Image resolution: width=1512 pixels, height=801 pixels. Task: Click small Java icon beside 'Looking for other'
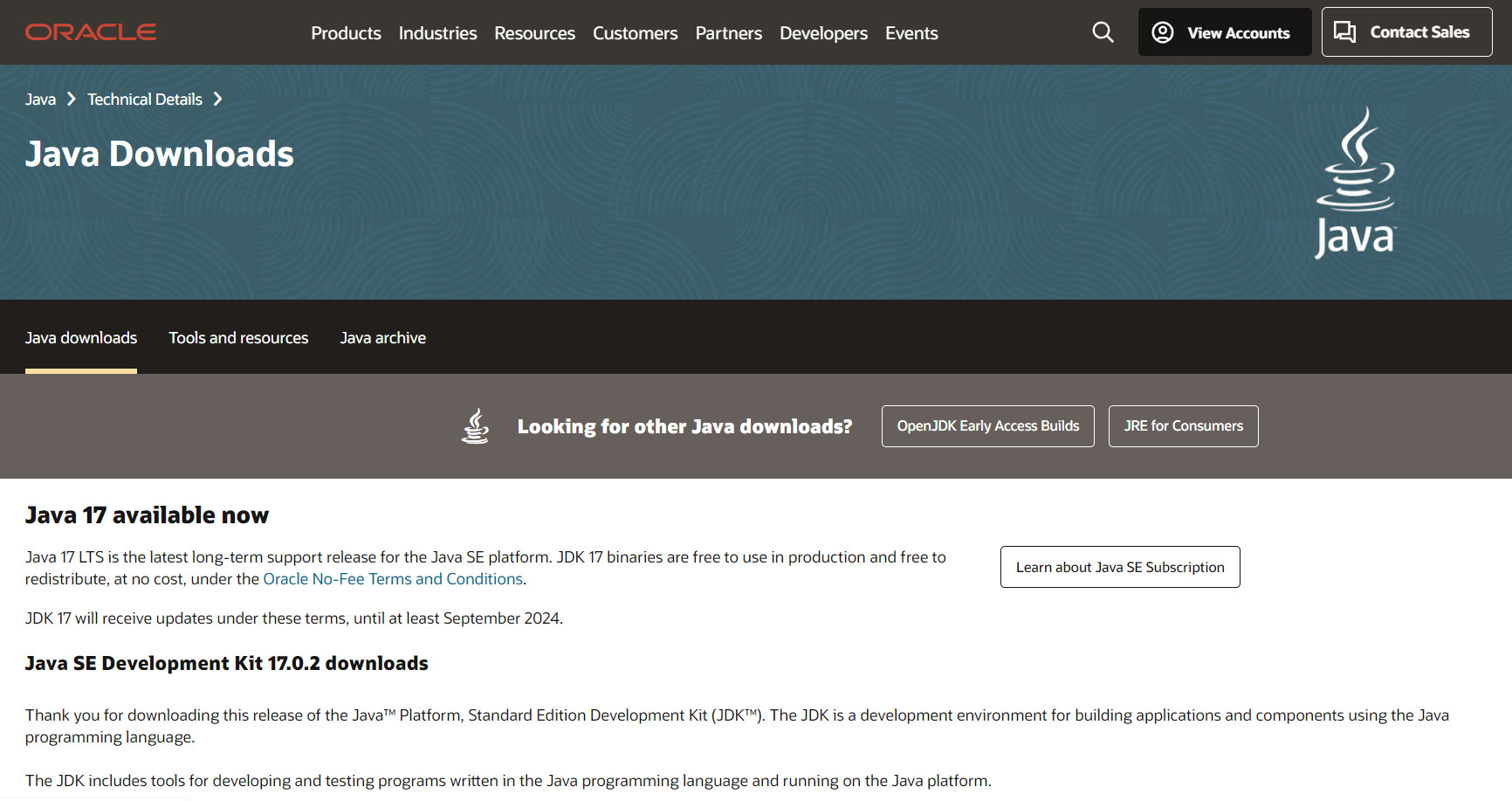[x=475, y=426]
